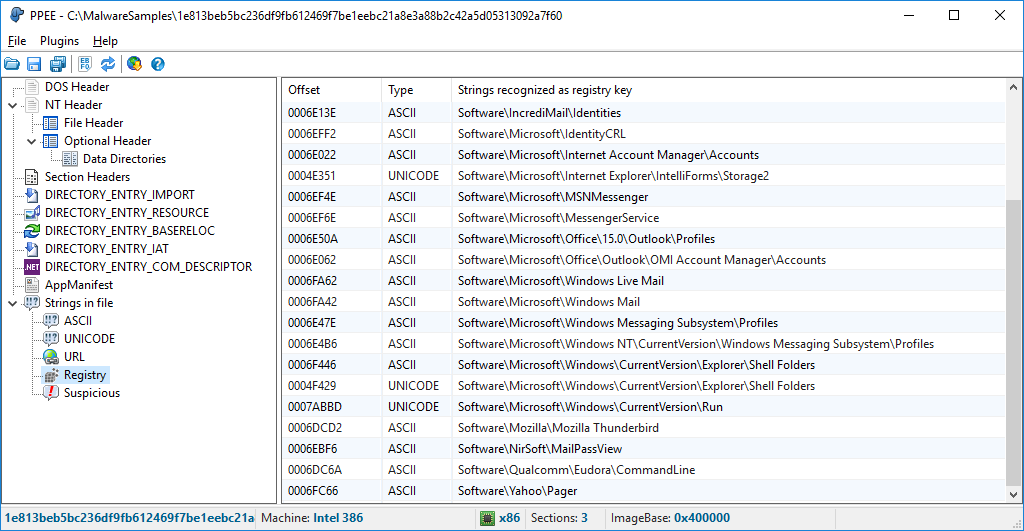Select Optional Header in the tree

click(108, 140)
